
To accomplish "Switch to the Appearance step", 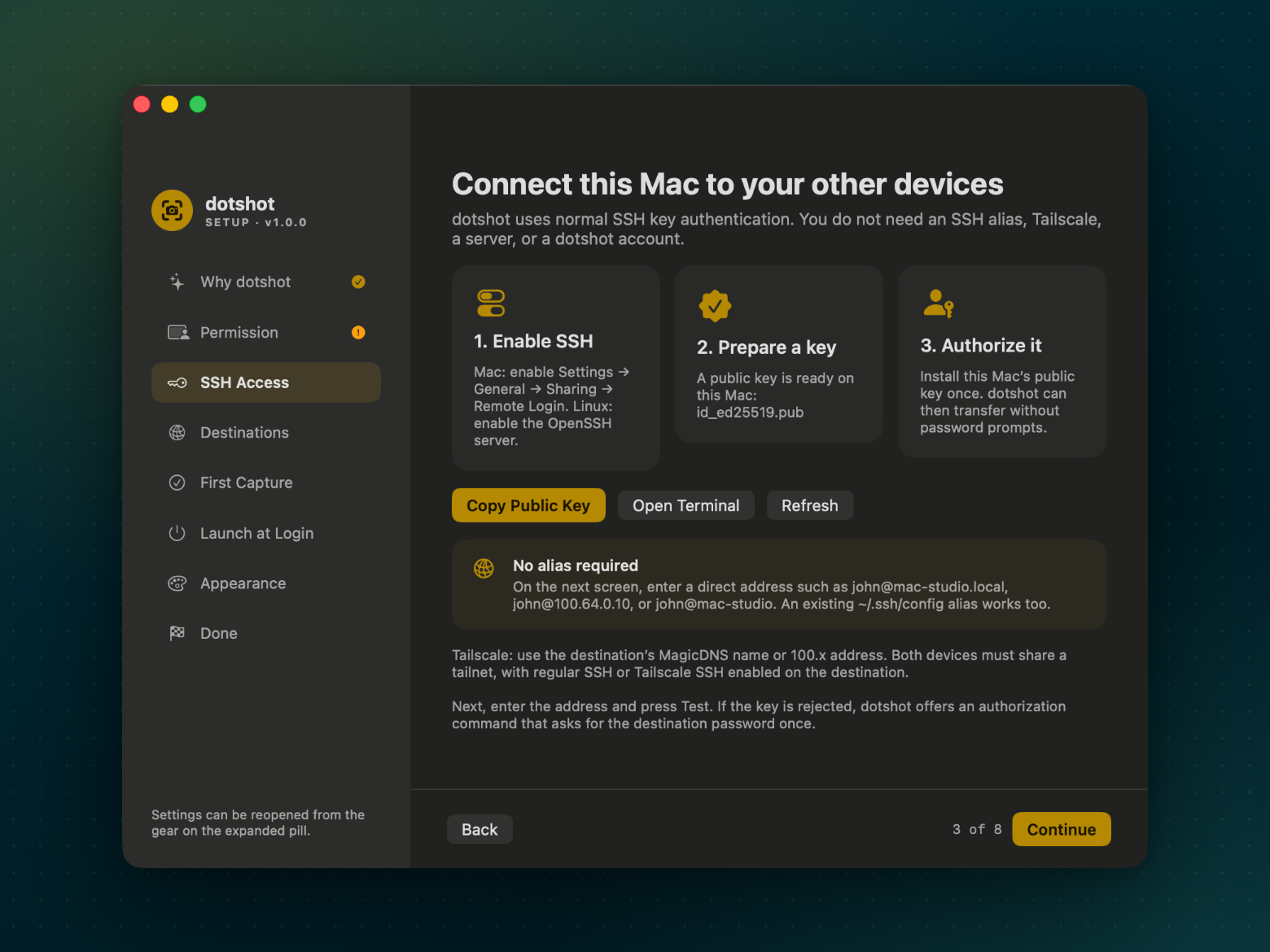I will (x=266, y=583).
